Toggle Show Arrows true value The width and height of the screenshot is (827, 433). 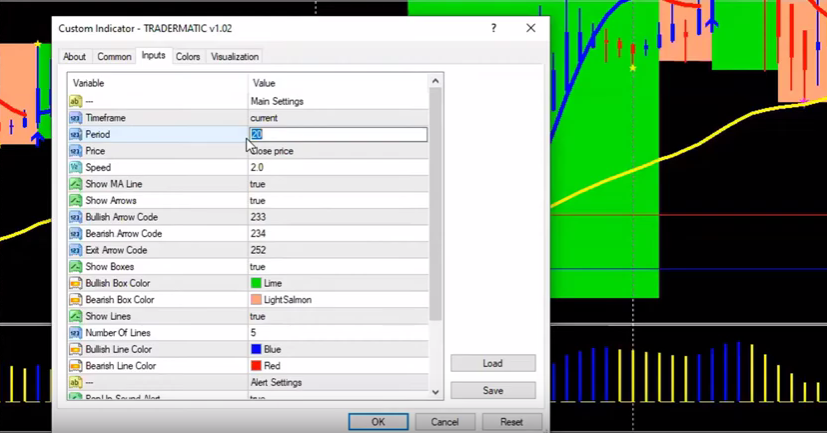point(257,200)
